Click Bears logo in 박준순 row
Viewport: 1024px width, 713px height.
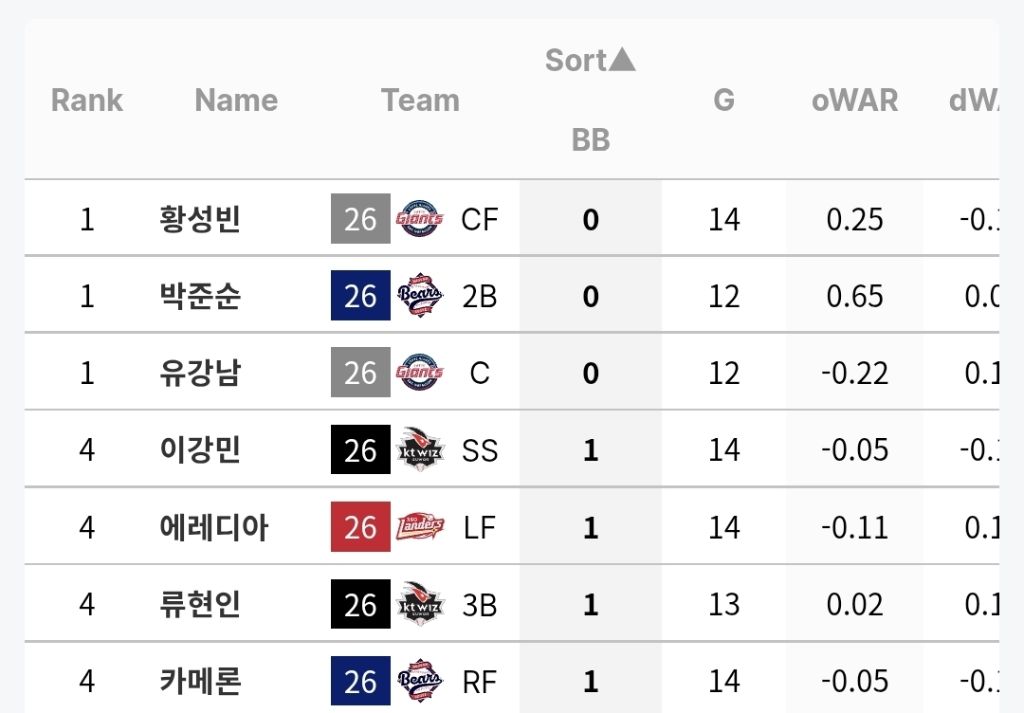click(x=420, y=296)
